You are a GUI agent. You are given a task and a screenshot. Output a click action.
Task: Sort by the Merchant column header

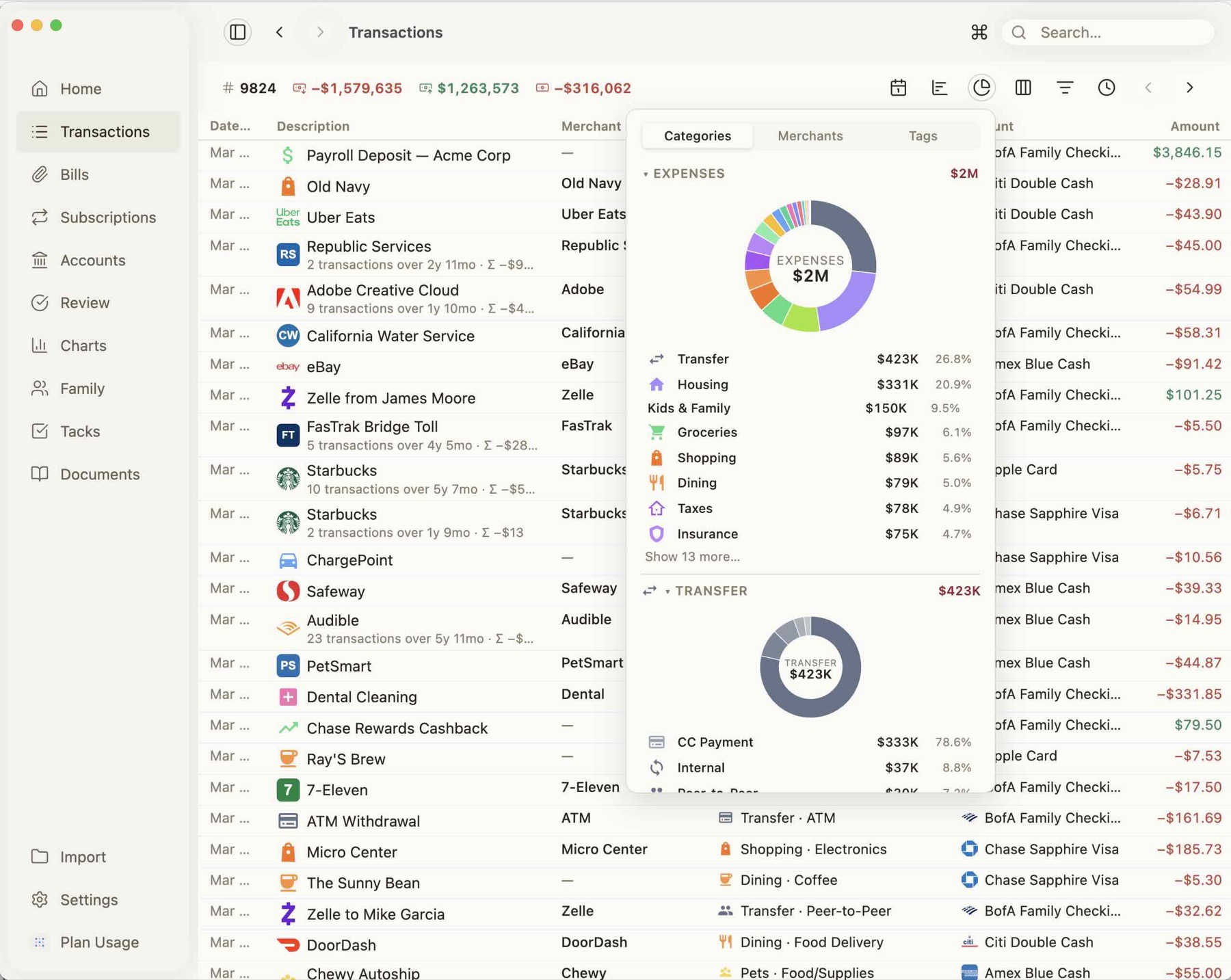pos(591,126)
